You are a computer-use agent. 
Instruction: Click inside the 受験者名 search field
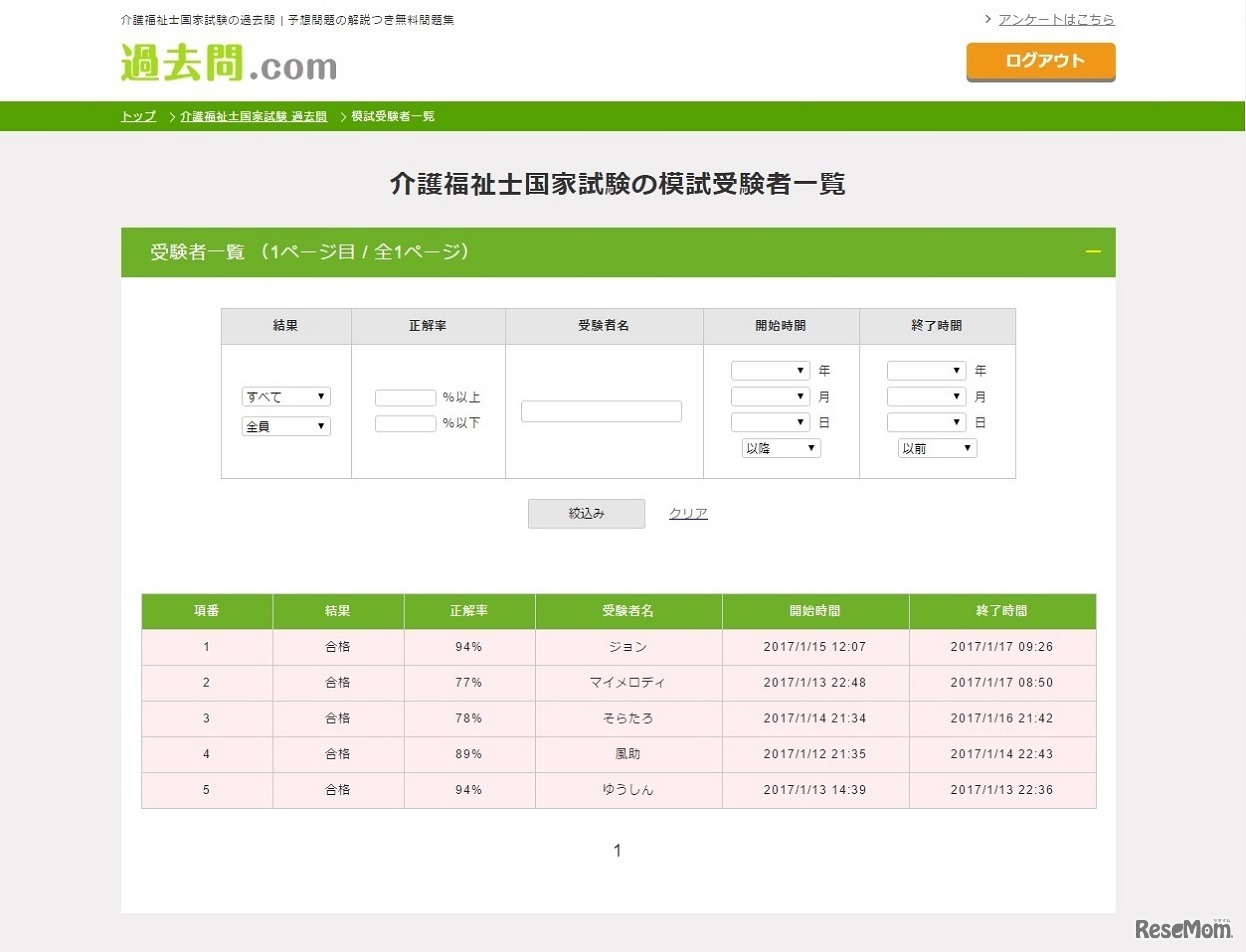[x=601, y=410]
